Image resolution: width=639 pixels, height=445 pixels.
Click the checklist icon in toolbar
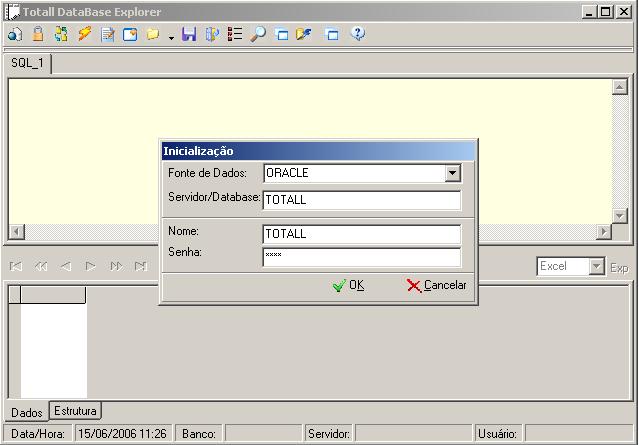pos(235,34)
